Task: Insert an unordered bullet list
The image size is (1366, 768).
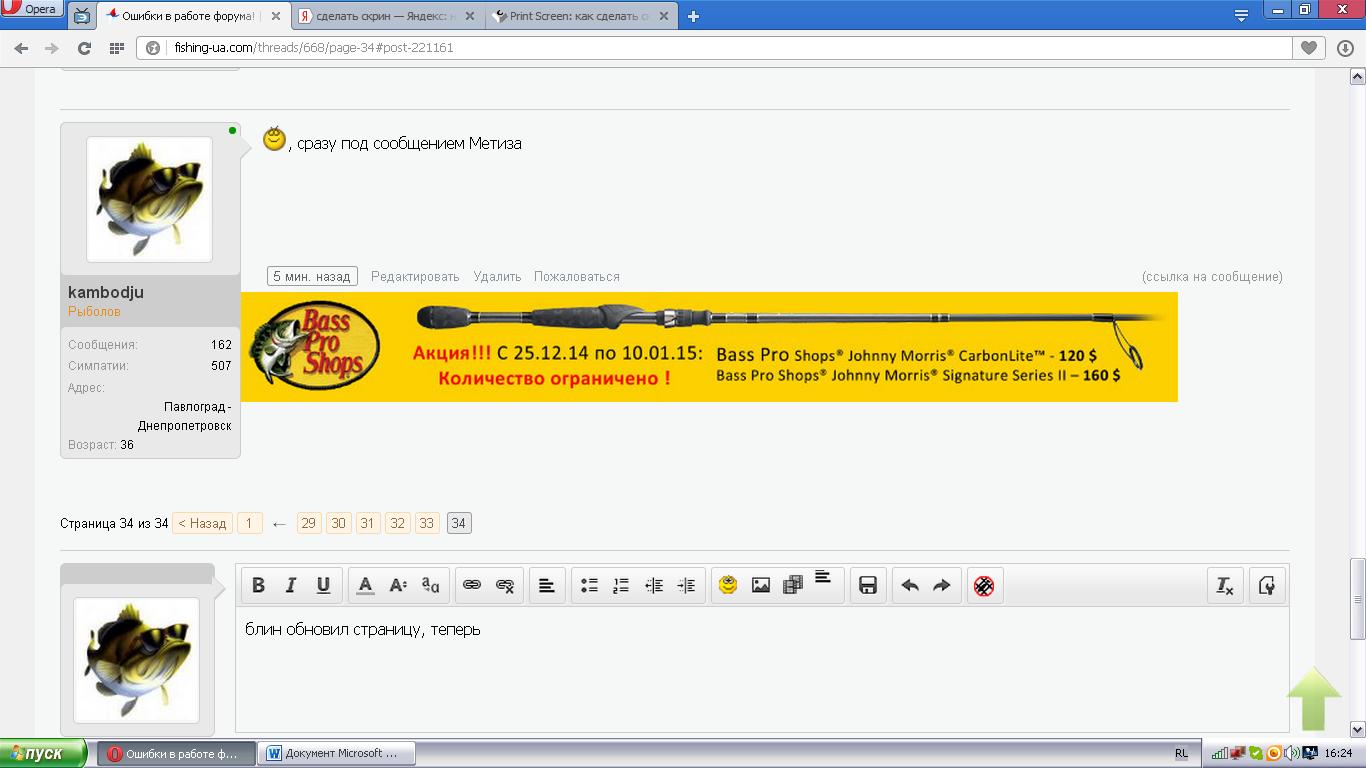Action: (589, 586)
